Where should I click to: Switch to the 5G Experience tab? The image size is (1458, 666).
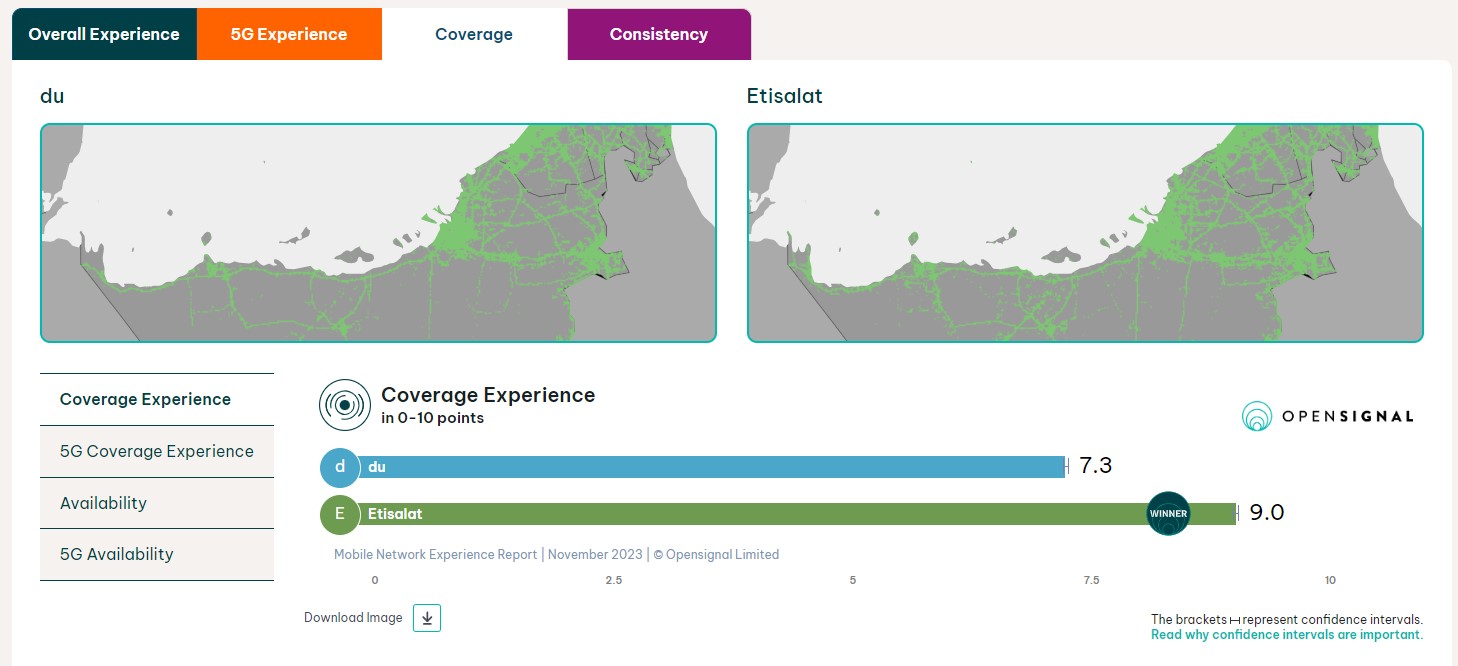click(289, 34)
